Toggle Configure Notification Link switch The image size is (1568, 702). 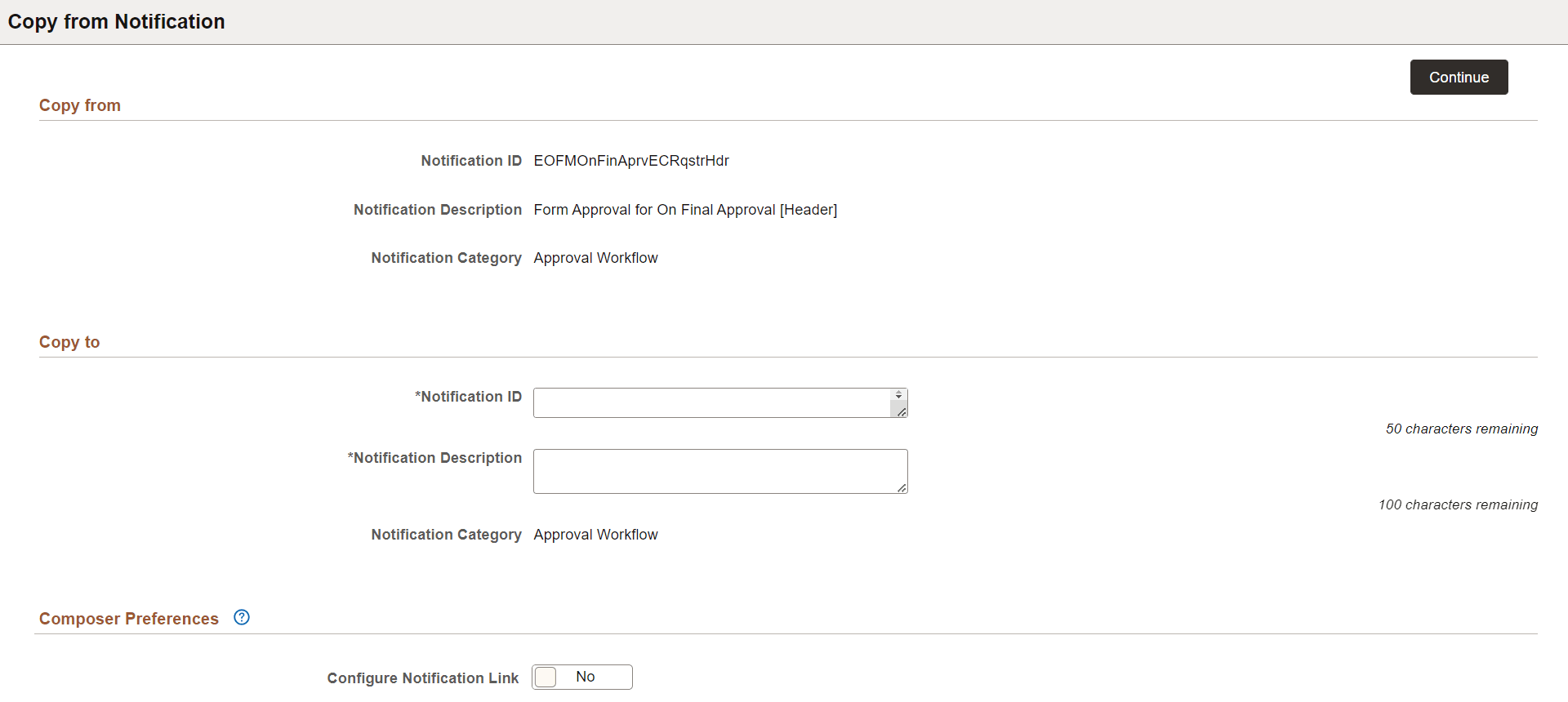click(582, 677)
